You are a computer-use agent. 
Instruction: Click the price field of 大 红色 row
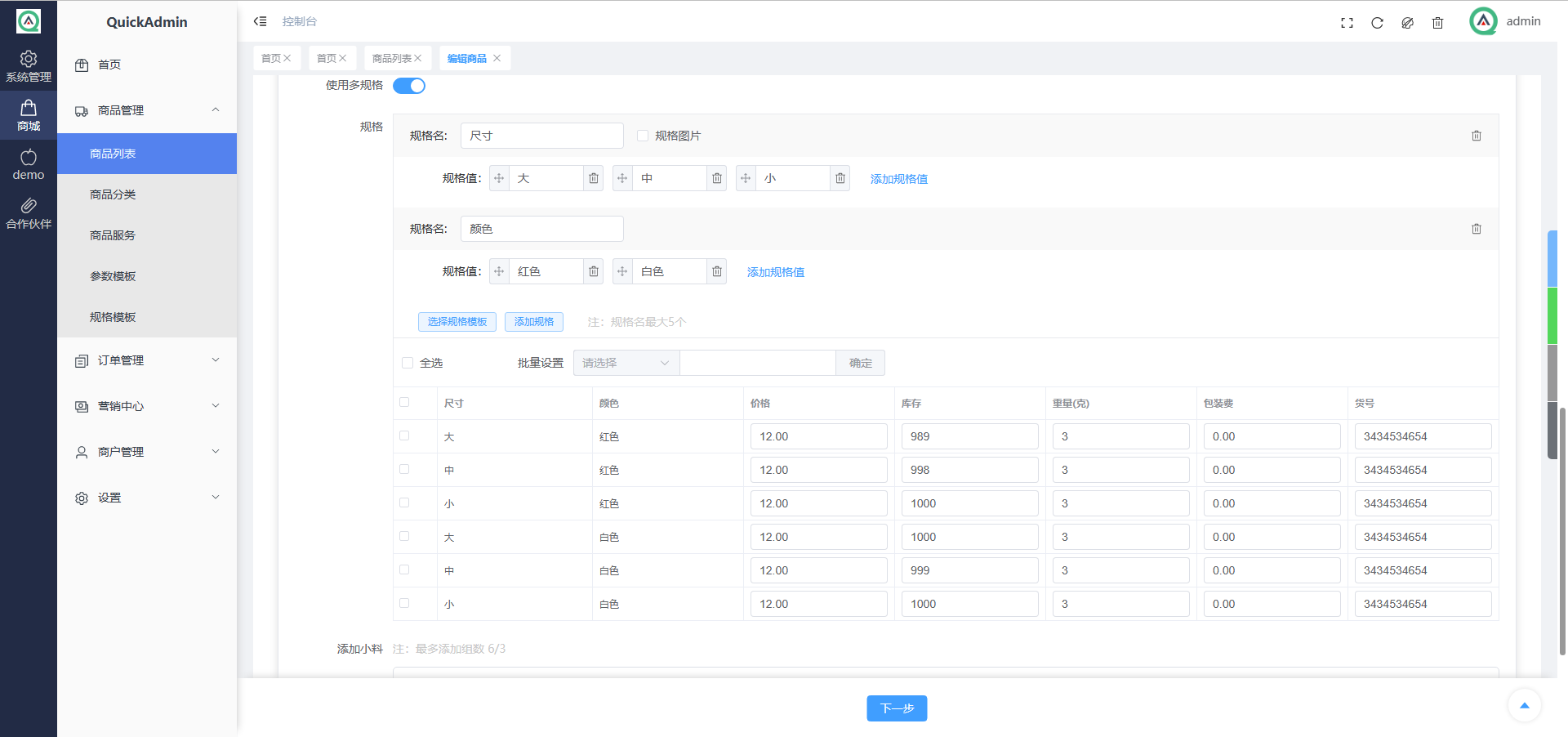818,436
